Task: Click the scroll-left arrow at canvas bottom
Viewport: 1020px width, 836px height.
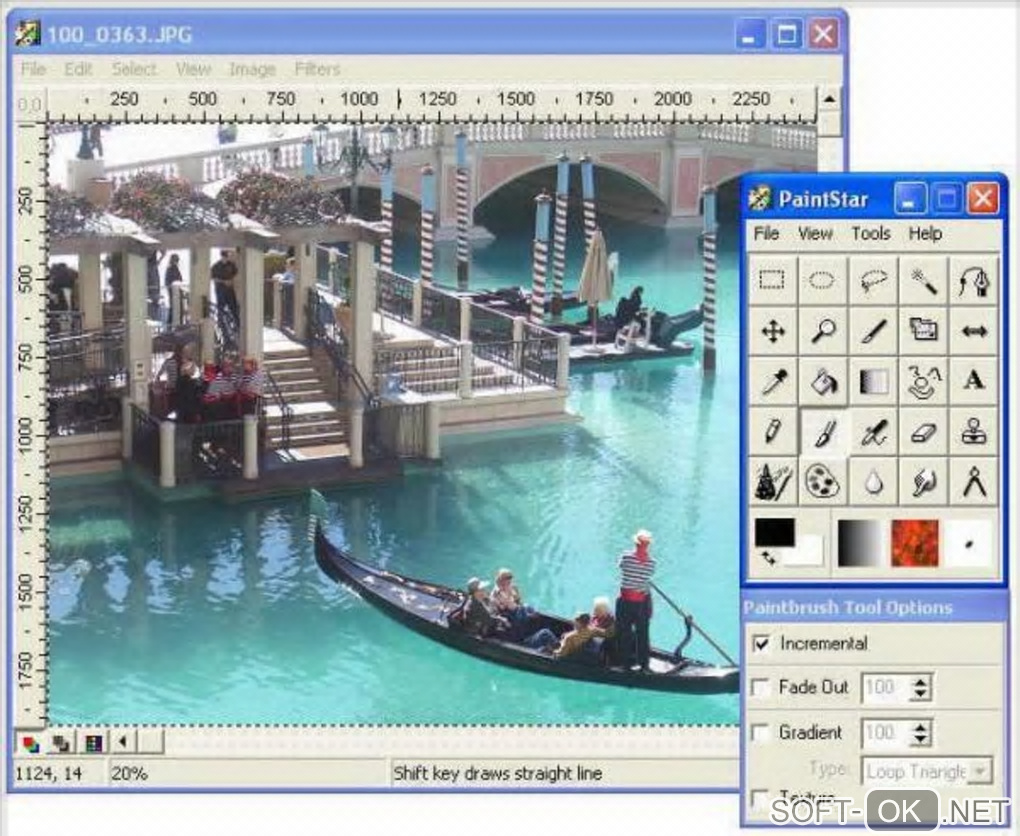Action: point(123,742)
